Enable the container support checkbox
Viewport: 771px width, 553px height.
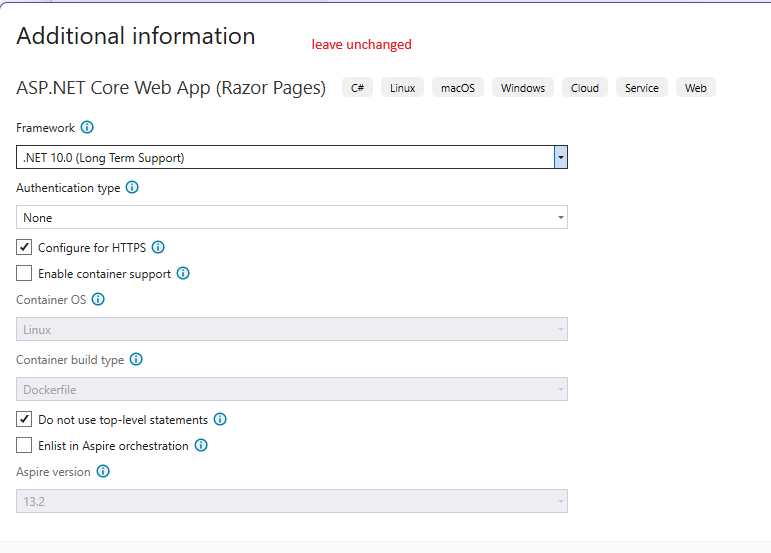[24, 273]
